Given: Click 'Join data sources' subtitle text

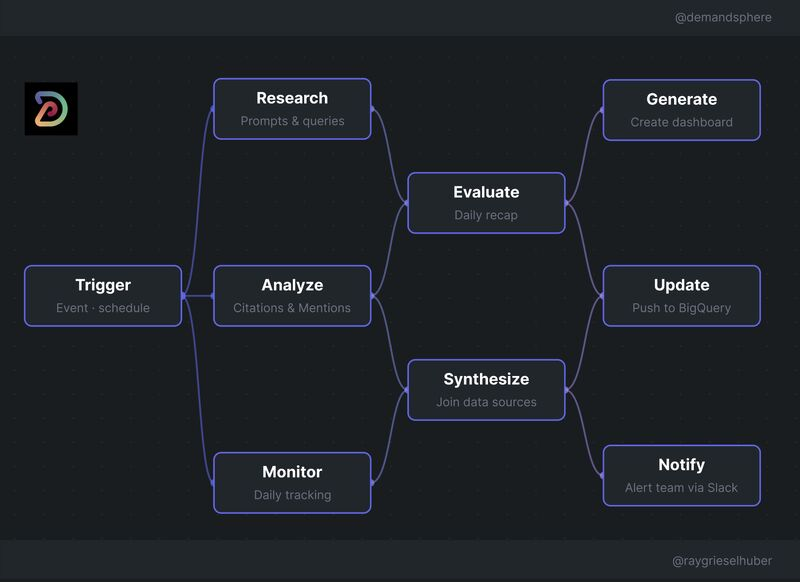Looking at the screenshot, I should click(x=486, y=402).
